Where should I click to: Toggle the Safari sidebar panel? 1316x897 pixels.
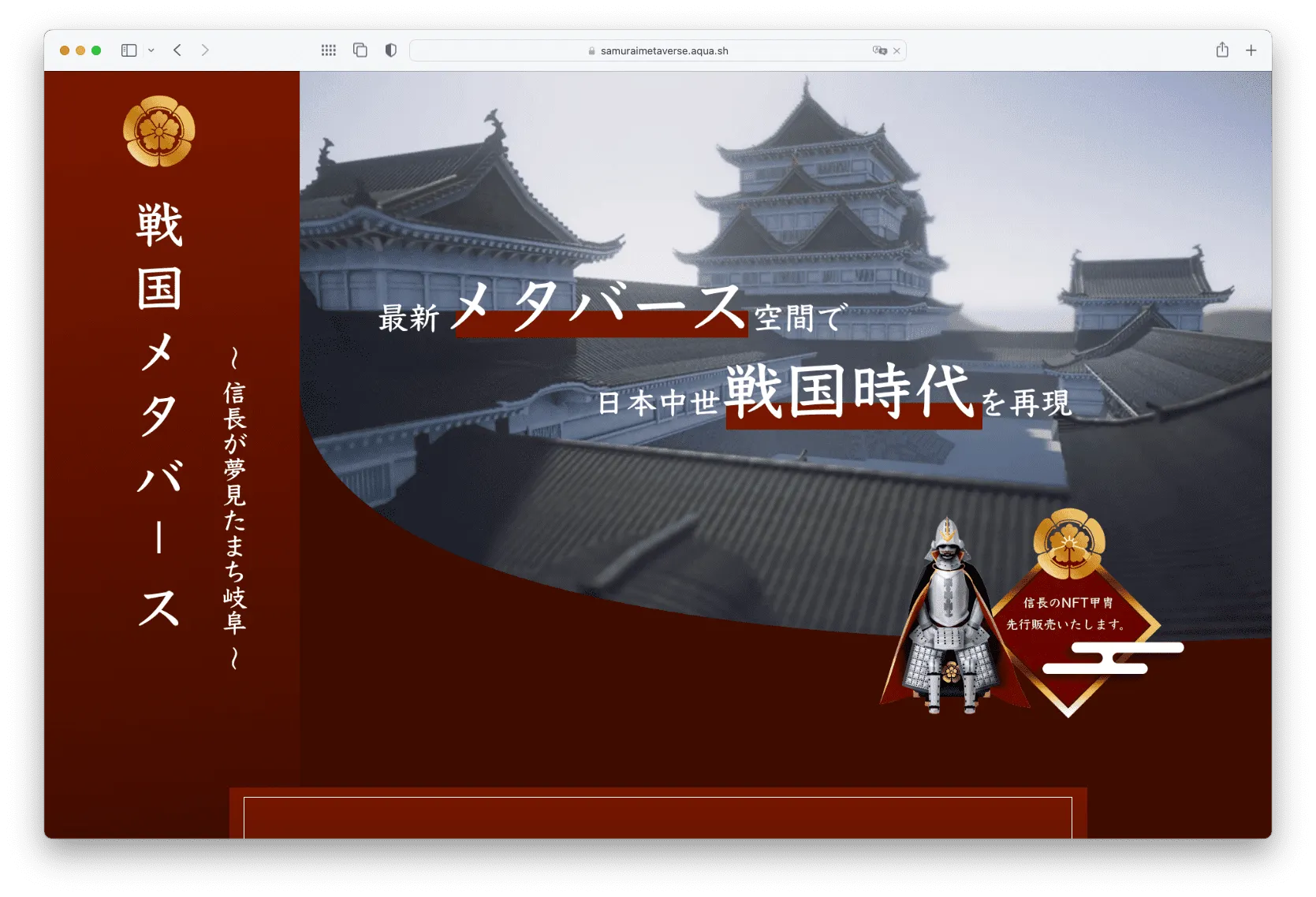coord(129,50)
